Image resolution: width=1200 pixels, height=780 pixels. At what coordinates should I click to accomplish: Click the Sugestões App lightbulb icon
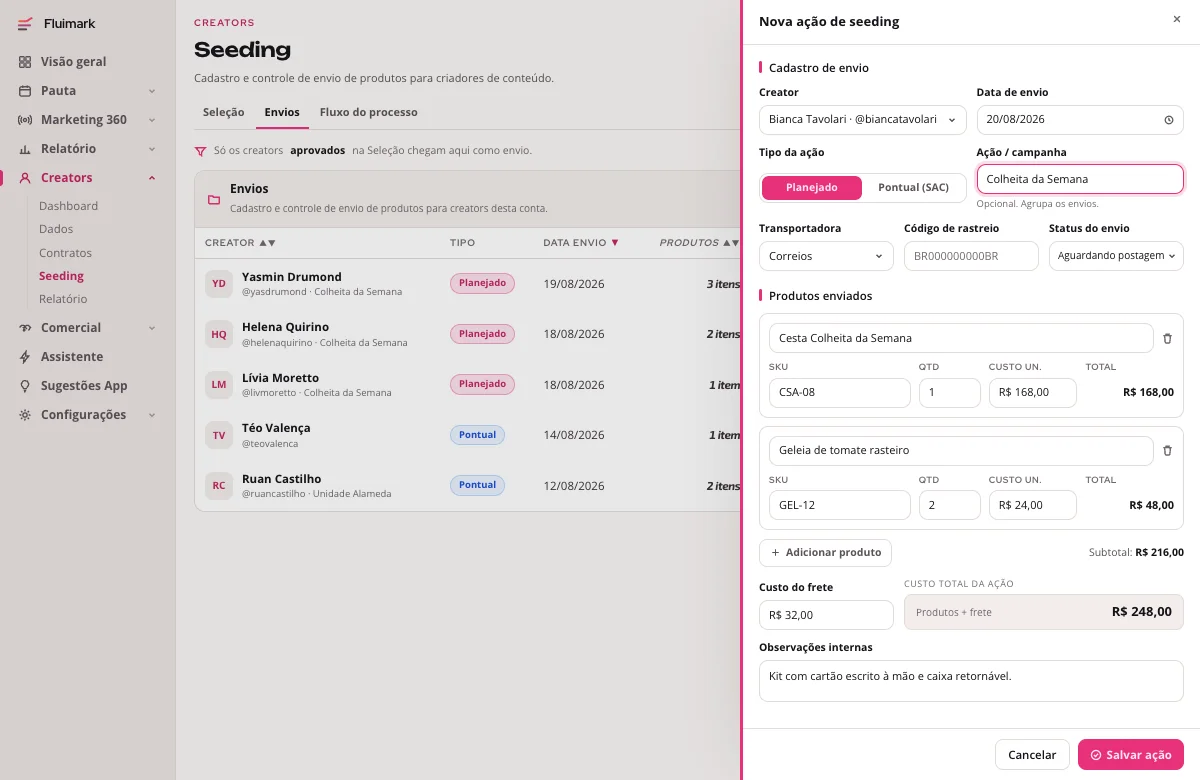tap(25, 386)
